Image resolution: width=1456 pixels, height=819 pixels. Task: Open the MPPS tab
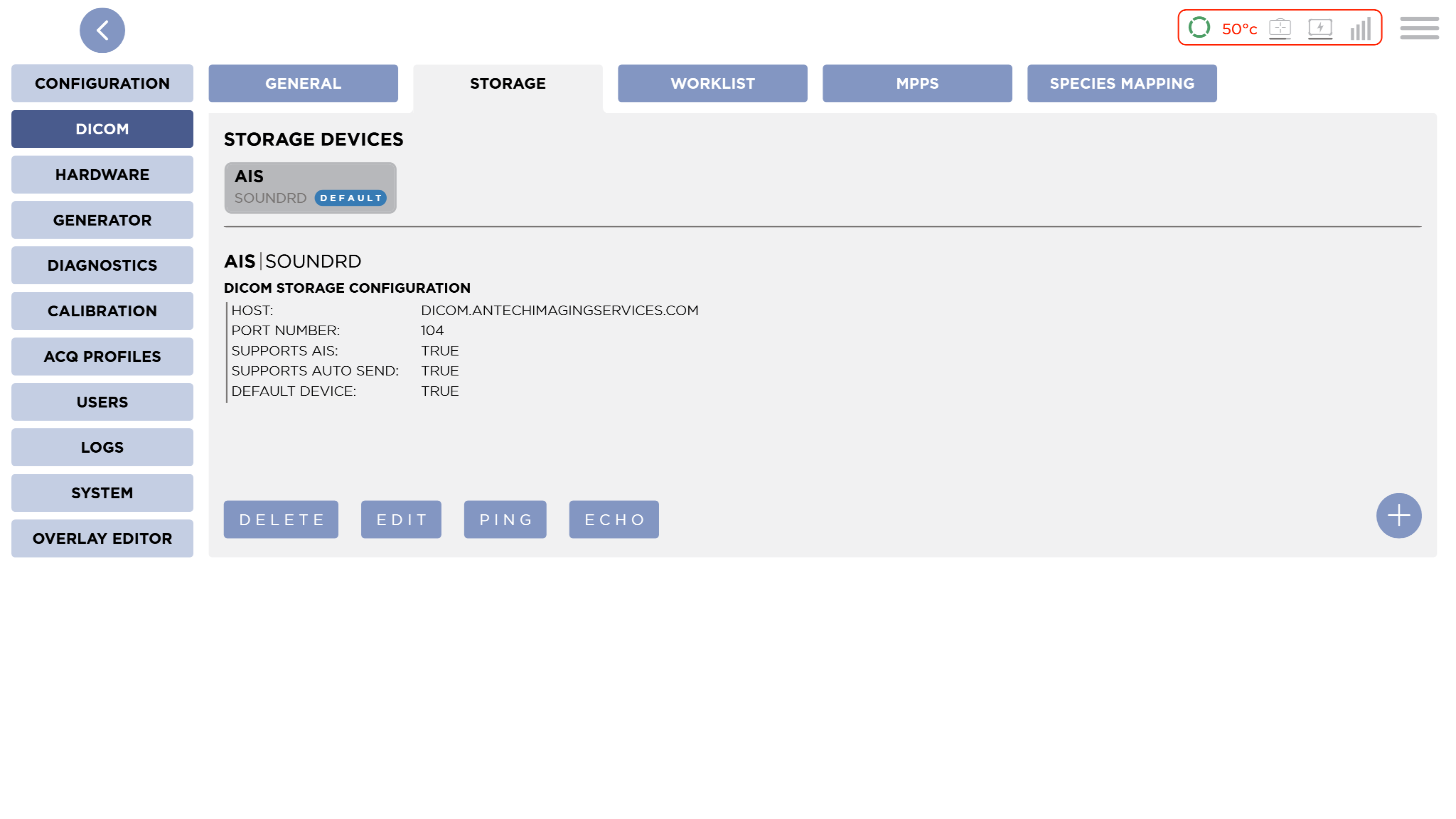coord(917,83)
